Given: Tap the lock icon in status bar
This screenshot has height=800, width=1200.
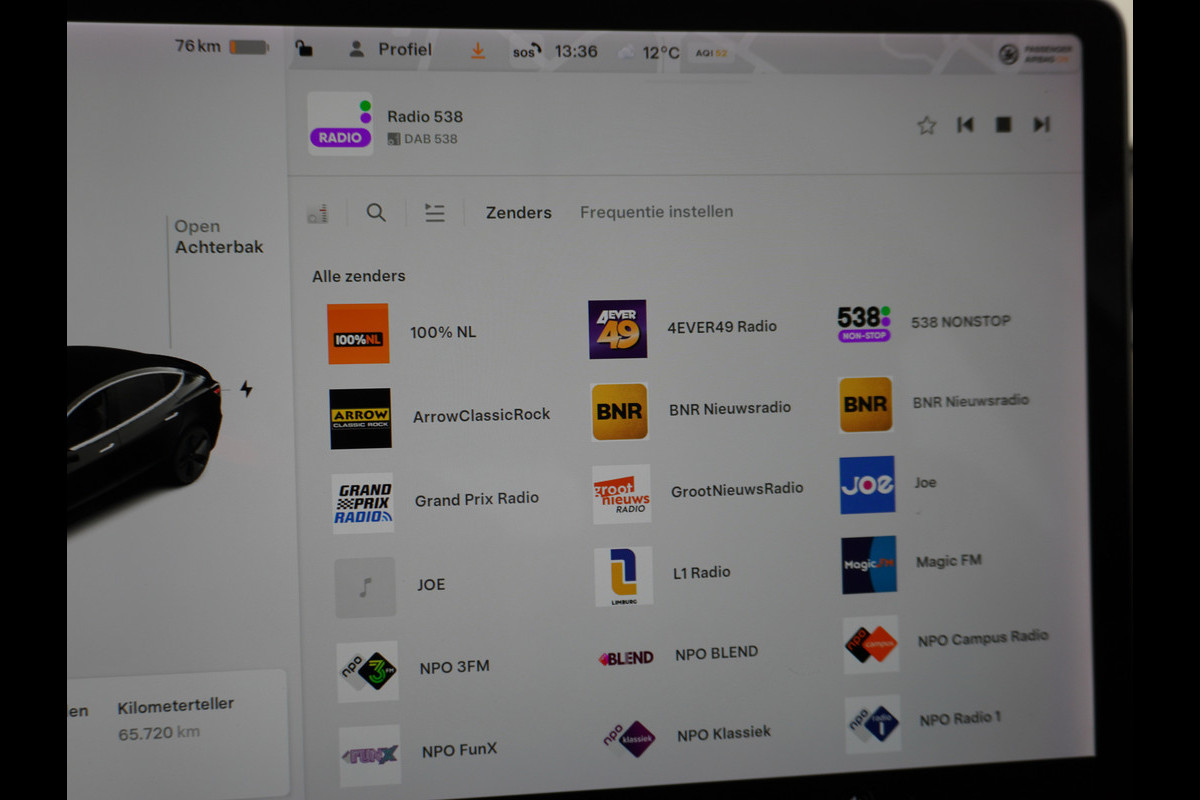Looking at the screenshot, I should (x=304, y=49).
